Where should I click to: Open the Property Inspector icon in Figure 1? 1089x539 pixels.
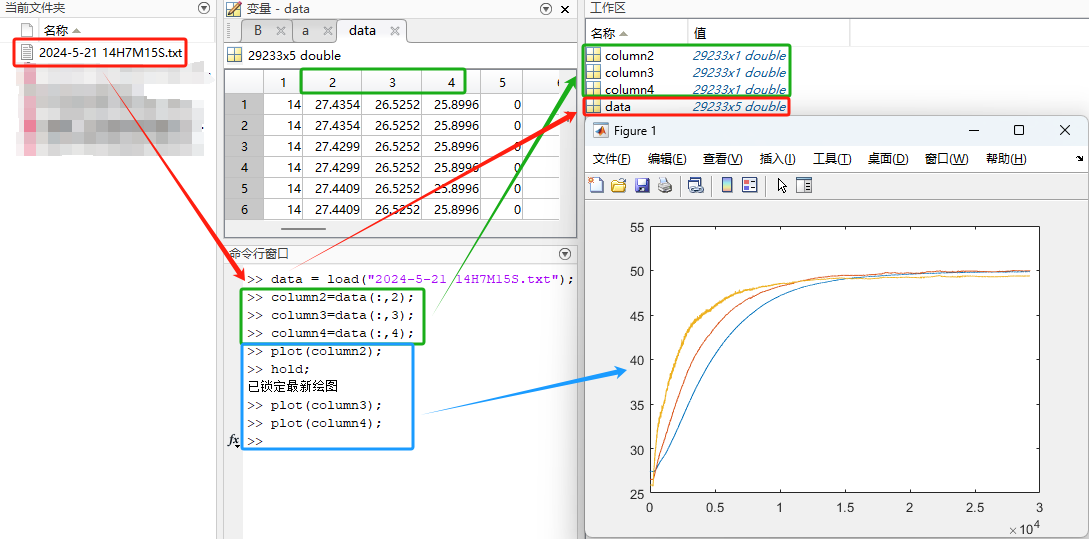click(x=804, y=185)
